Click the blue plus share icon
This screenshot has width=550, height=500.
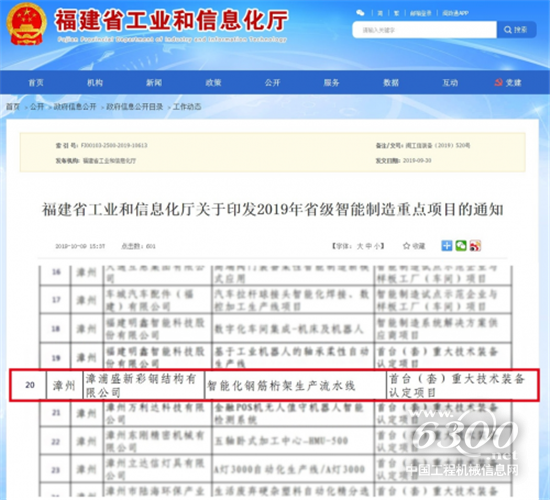click(x=447, y=246)
